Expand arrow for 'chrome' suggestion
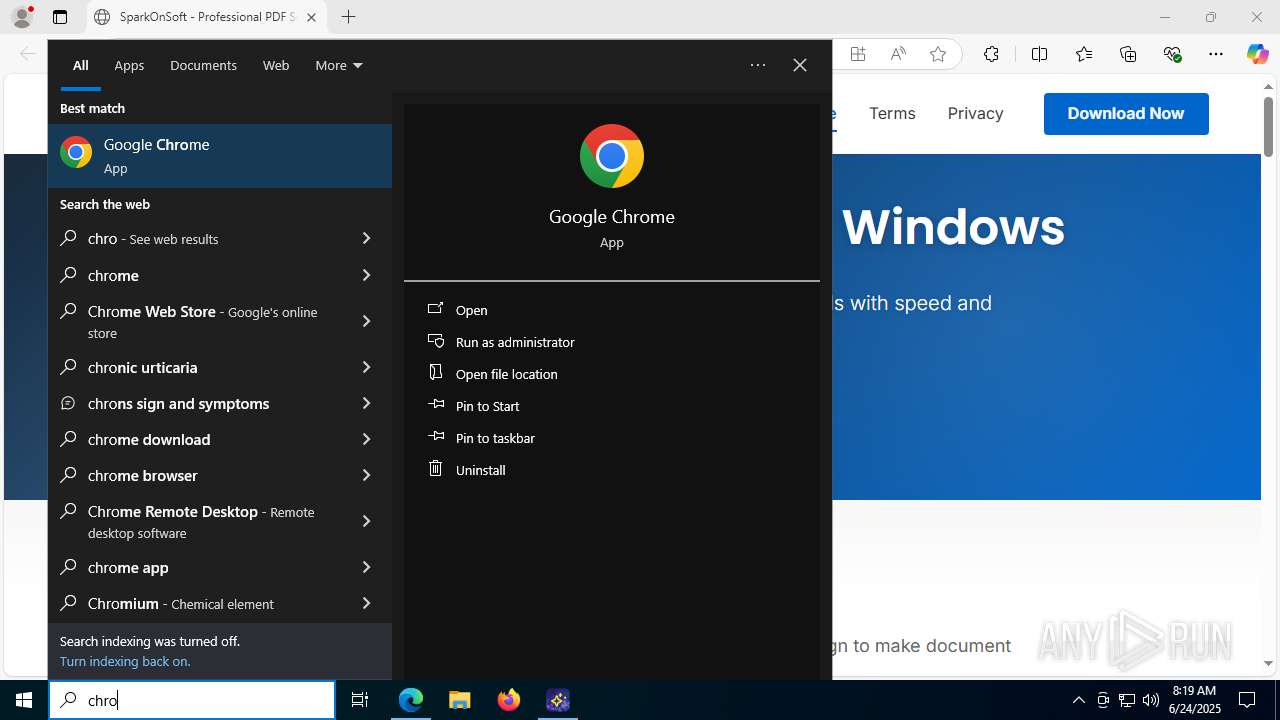Viewport: 1280px width, 720px height. point(366,275)
